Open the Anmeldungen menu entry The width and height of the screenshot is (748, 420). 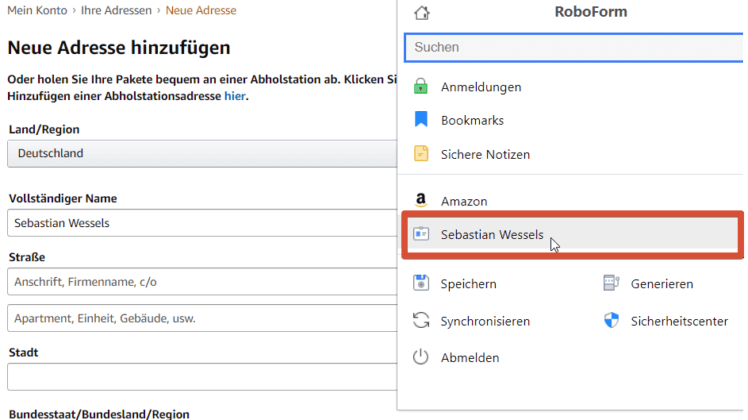pos(481,87)
